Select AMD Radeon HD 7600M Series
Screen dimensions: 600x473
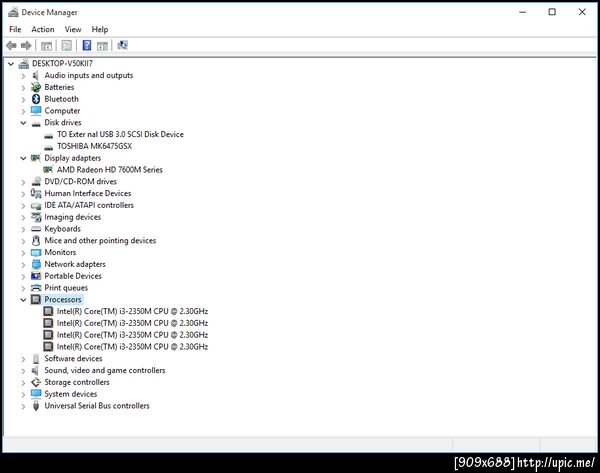[109, 170]
